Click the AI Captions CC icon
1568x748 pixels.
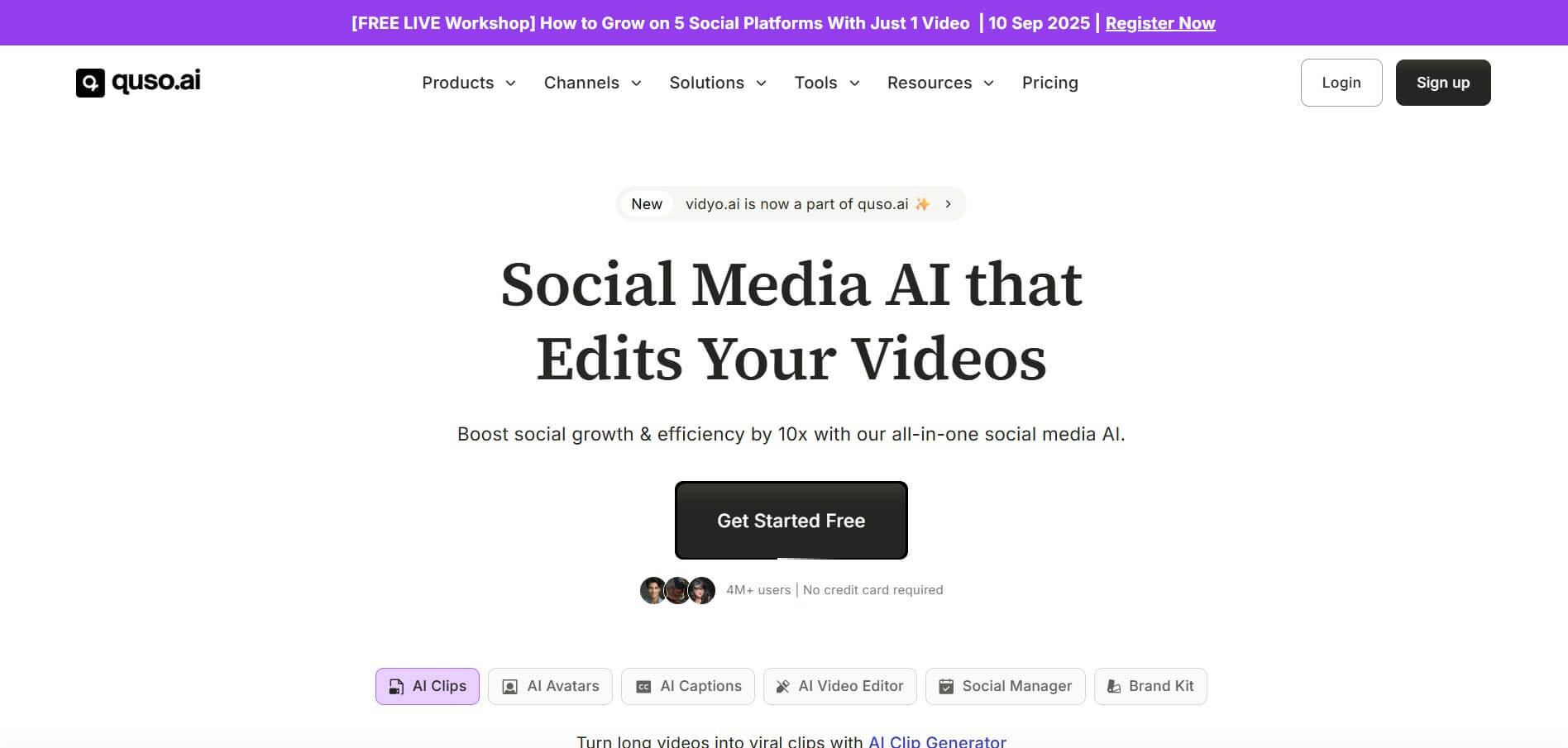pos(643,687)
